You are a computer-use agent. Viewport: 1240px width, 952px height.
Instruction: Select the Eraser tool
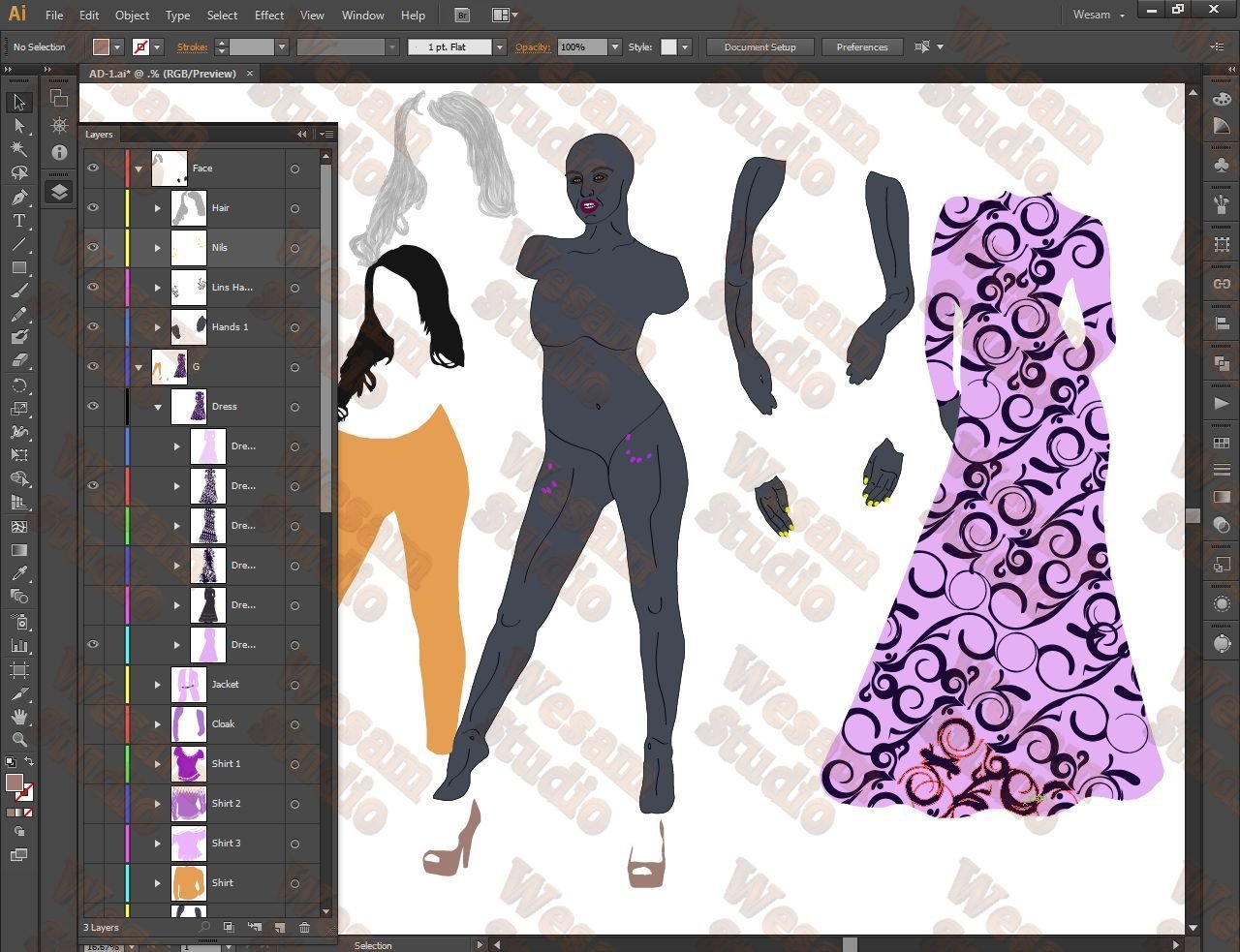click(18, 360)
